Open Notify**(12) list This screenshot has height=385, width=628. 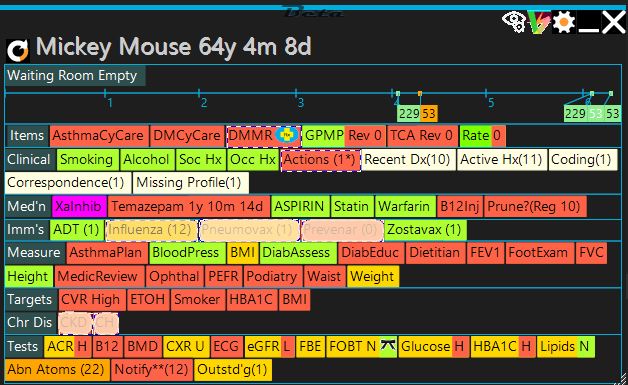point(152,369)
